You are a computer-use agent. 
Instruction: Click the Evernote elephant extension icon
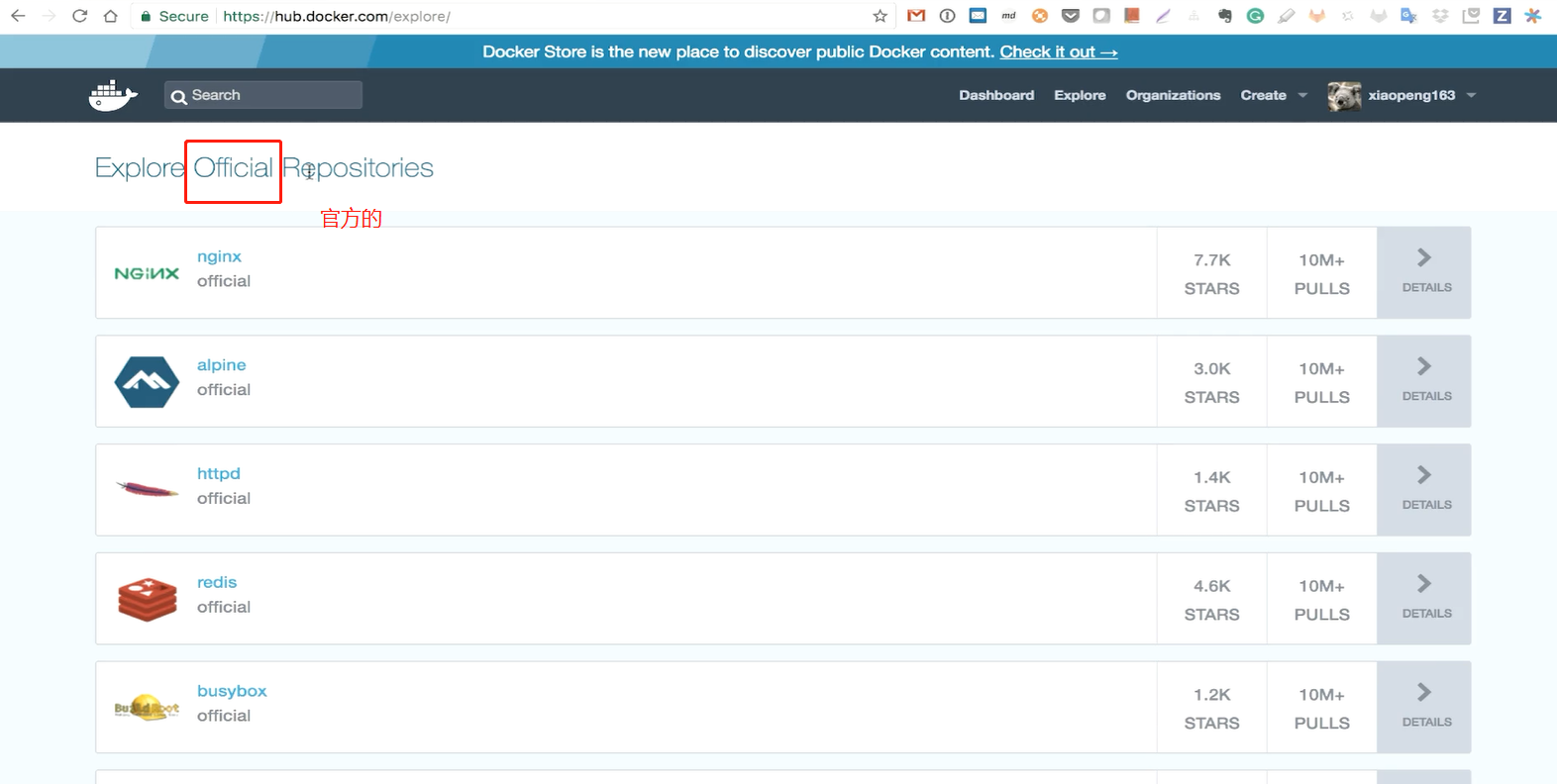click(x=1224, y=16)
